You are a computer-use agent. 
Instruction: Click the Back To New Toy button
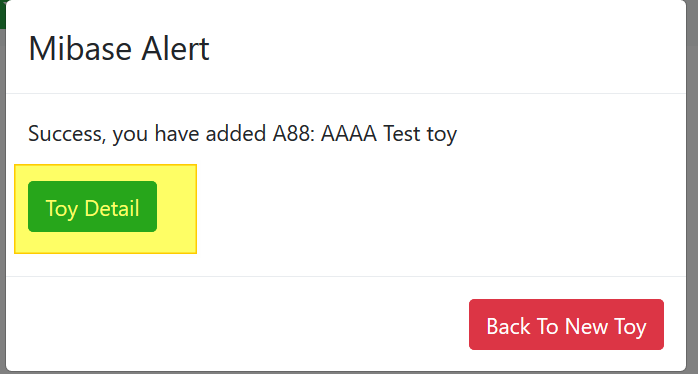click(566, 325)
